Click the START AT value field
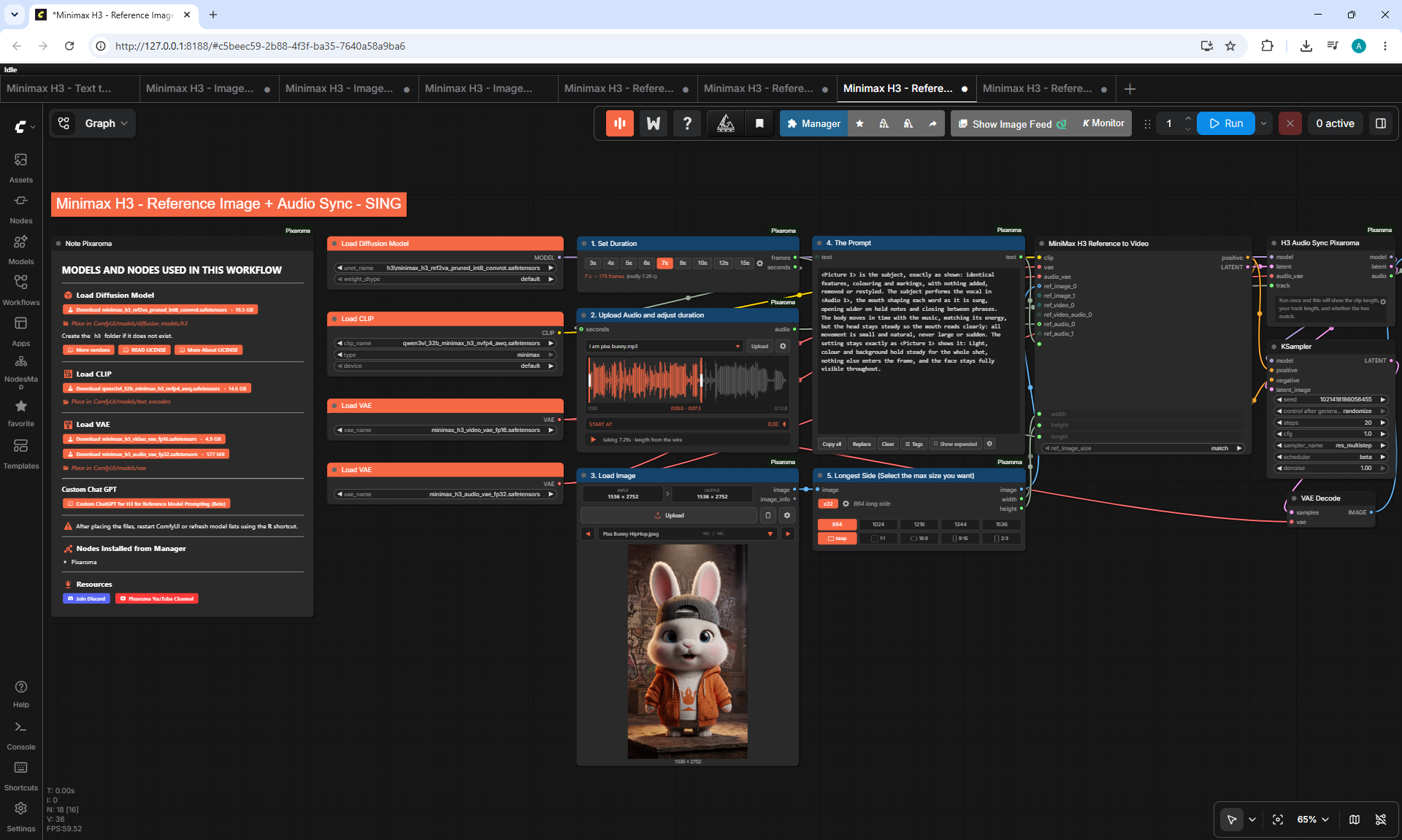The image size is (1402, 840). 688,424
